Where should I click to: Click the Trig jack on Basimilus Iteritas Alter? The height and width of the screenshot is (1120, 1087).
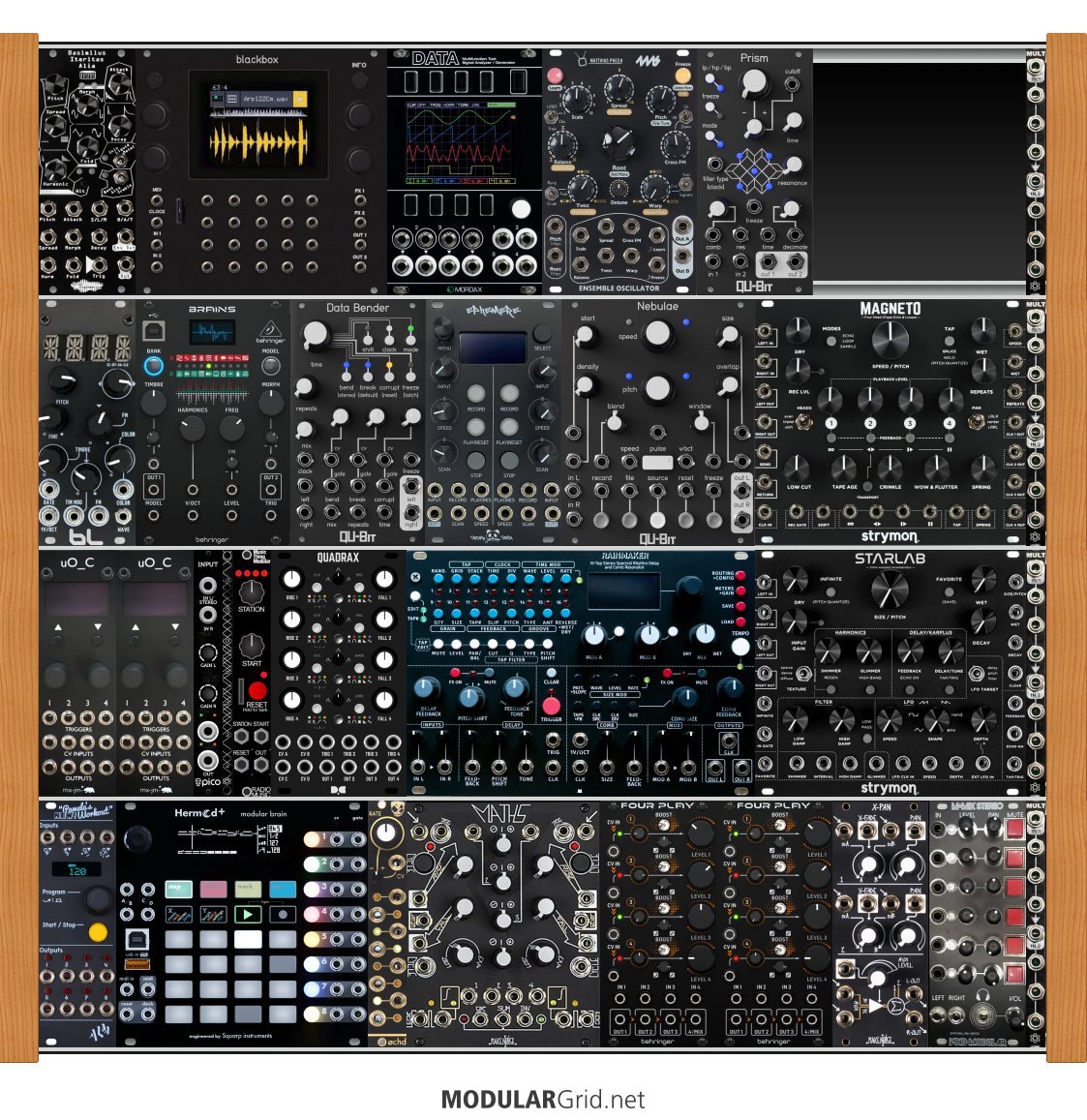pyautogui.click(x=100, y=265)
